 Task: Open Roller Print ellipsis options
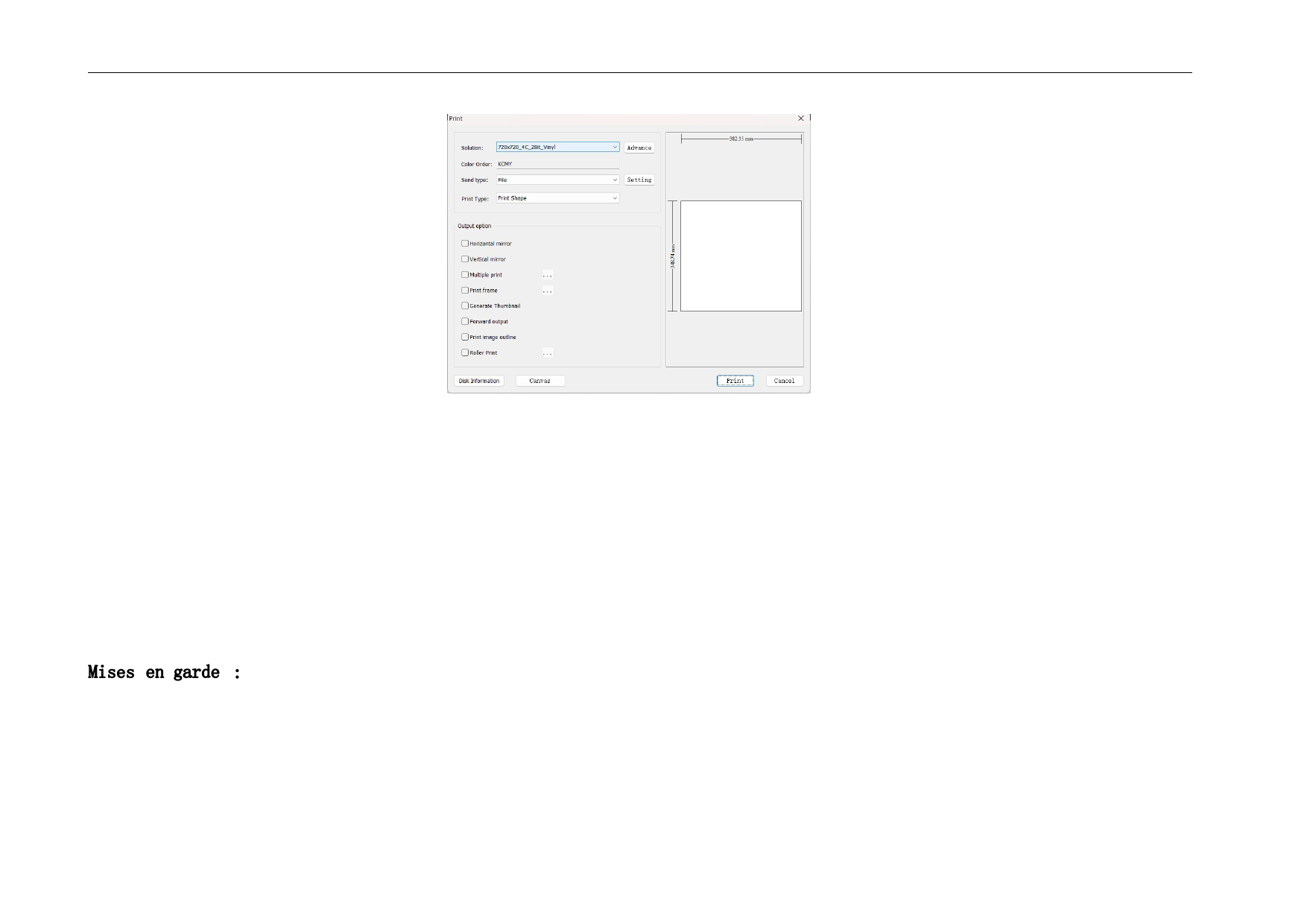pos(548,353)
